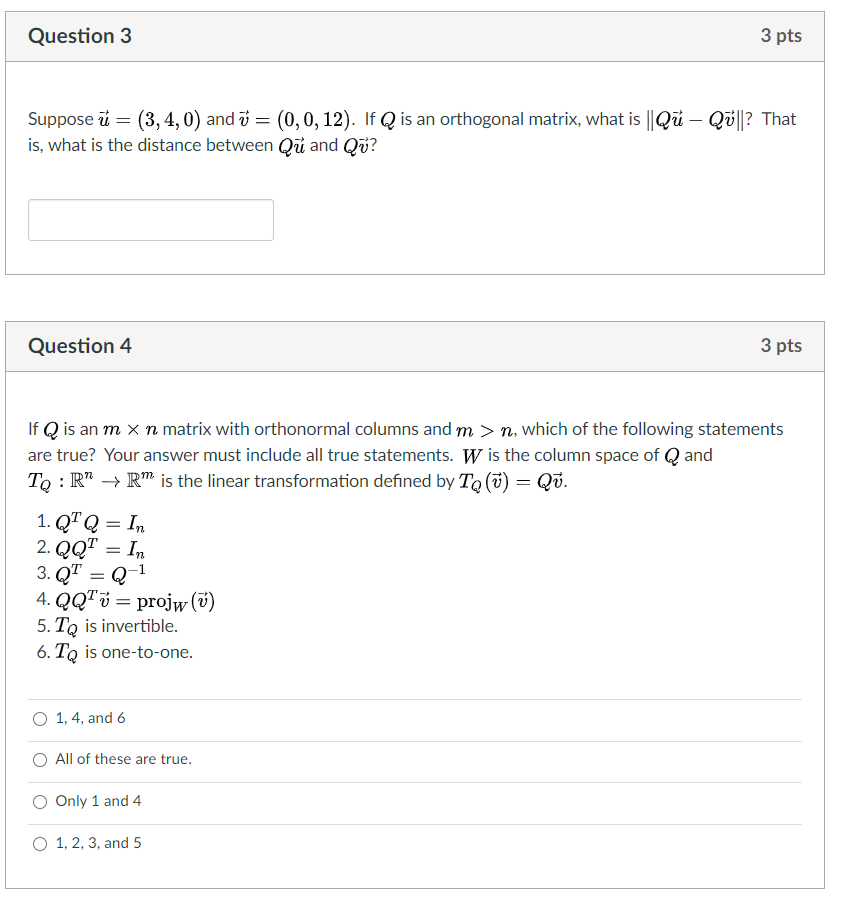Click statement 1 "QᵀQ = Iₙ" in Question 4
Viewport: 850px width, 904px height.
pos(95,521)
